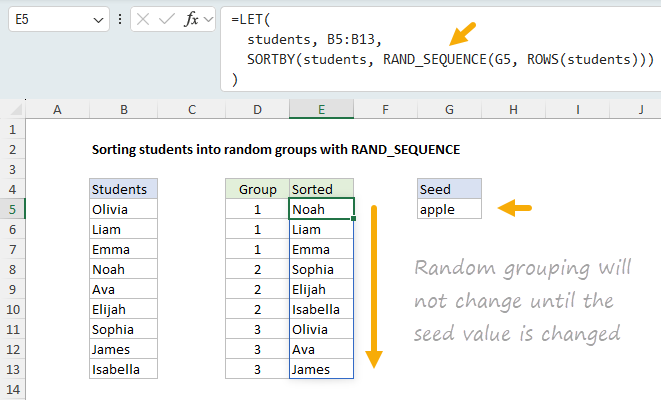Click the Olivia cell in Students column

click(x=124, y=209)
